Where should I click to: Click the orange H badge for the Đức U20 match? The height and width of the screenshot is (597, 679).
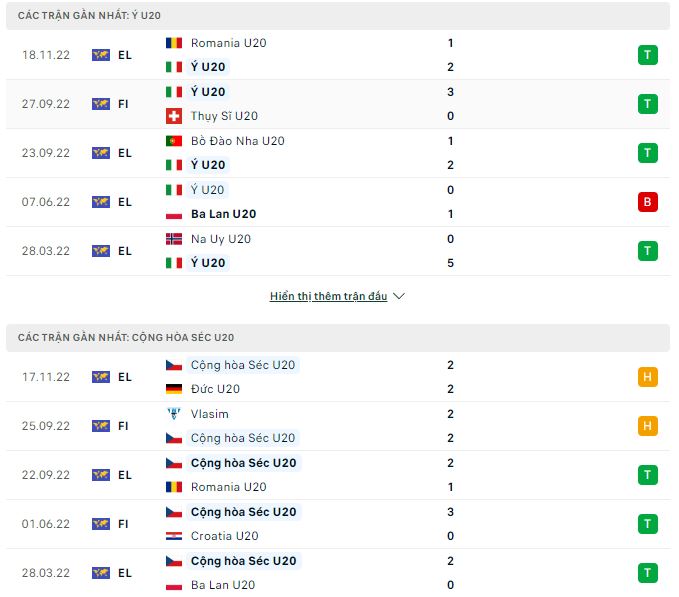[647, 377]
